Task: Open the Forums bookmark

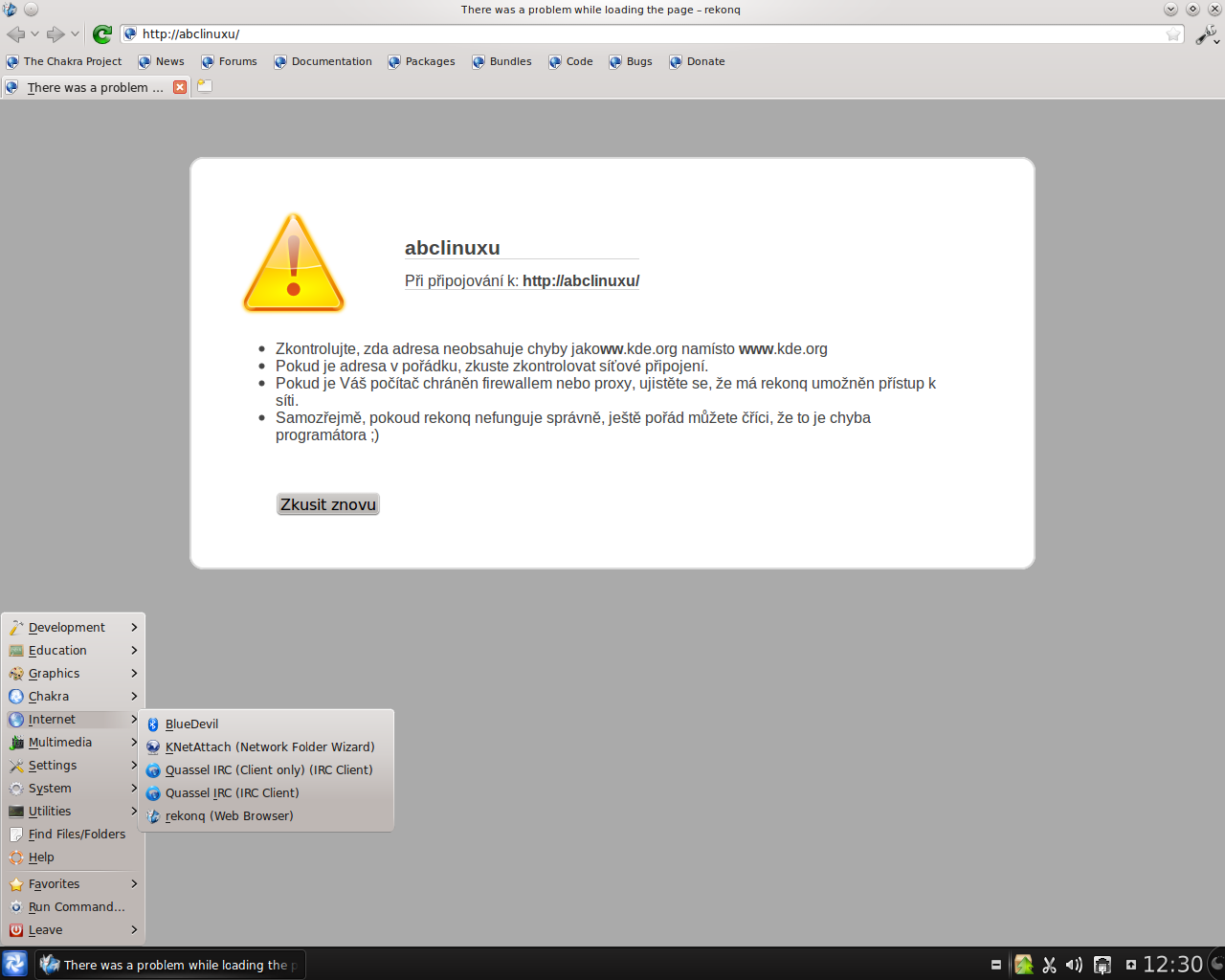Action: pos(229,61)
